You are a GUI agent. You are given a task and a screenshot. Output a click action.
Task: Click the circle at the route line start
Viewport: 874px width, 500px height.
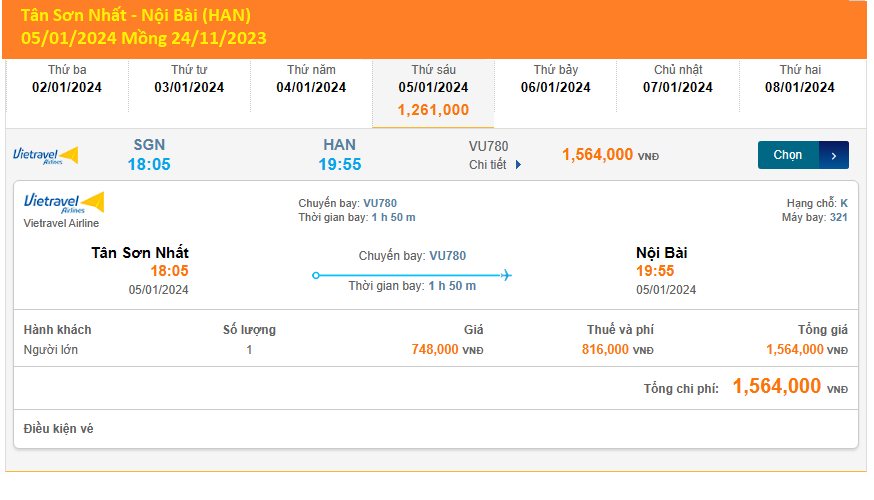tap(316, 275)
